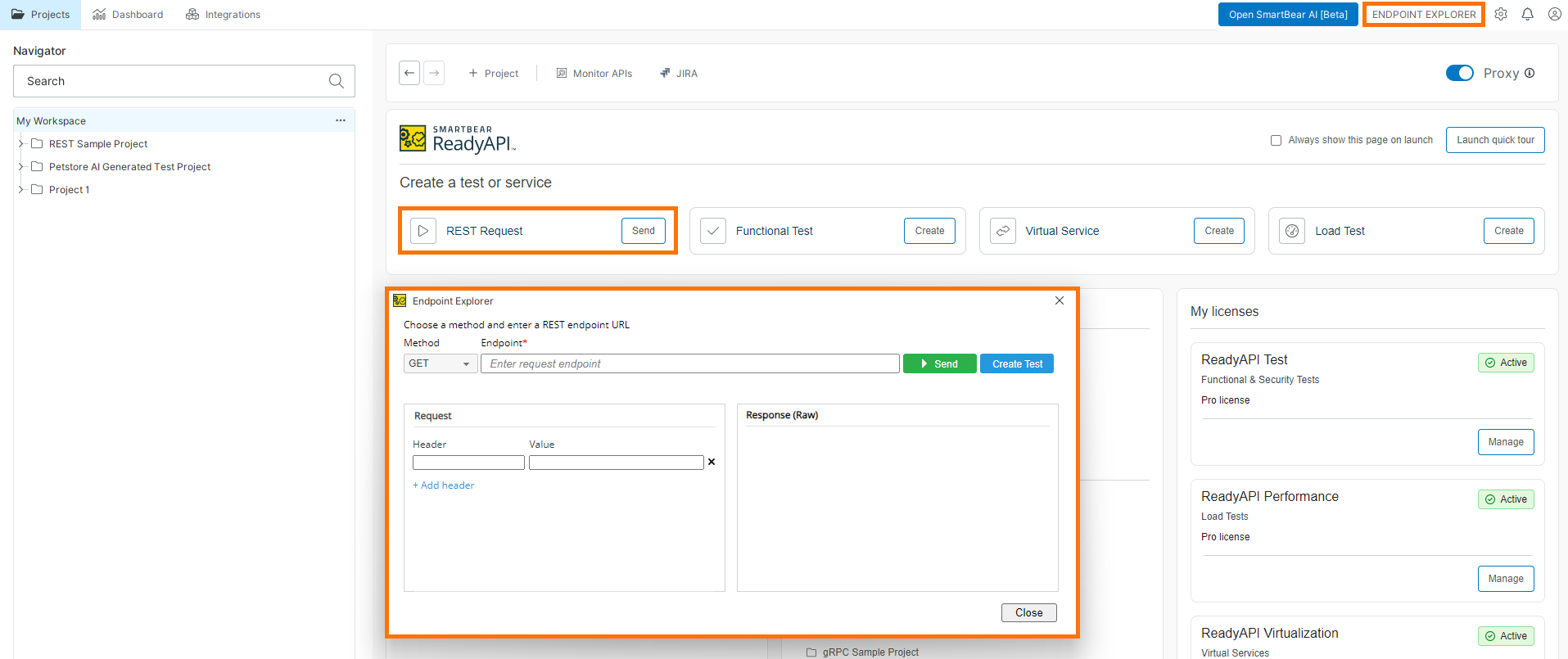The height and width of the screenshot is (659, 1568).
Task: Open the ENDPOINT EXPLORER
Action: (x=1424, y=15)
